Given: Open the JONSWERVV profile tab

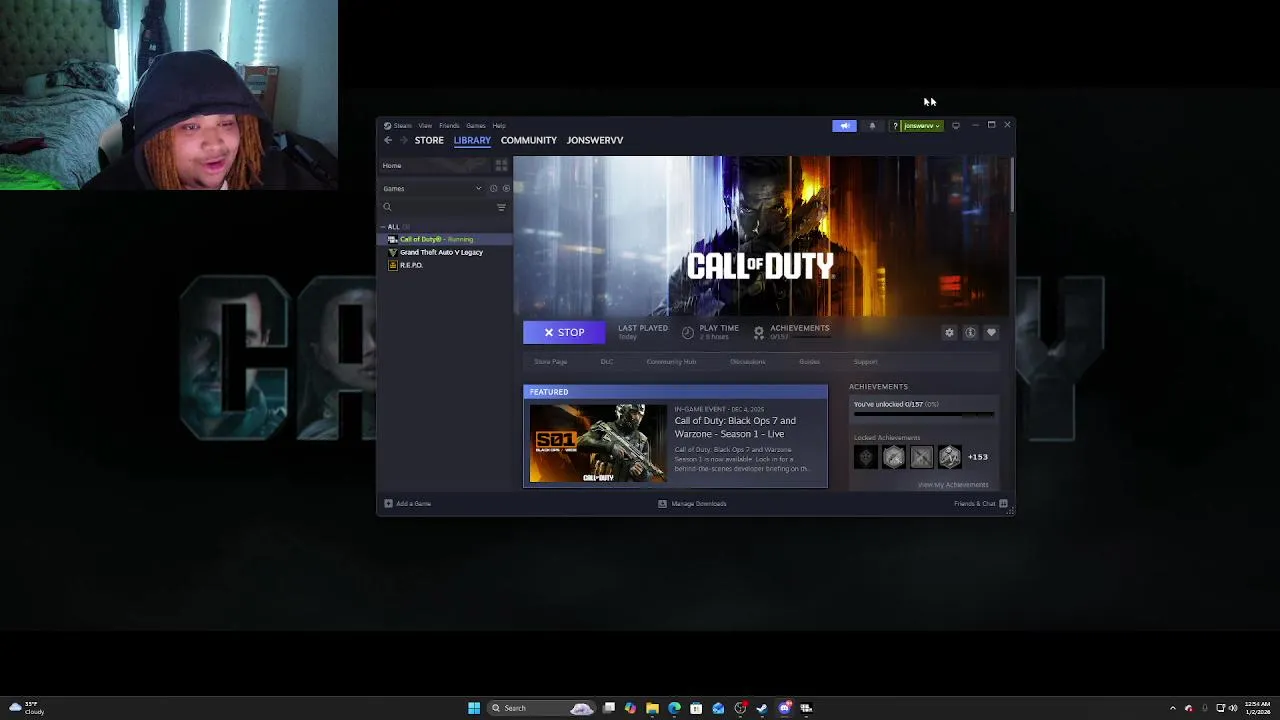Looking at the screenshot, I should (595, 140).
